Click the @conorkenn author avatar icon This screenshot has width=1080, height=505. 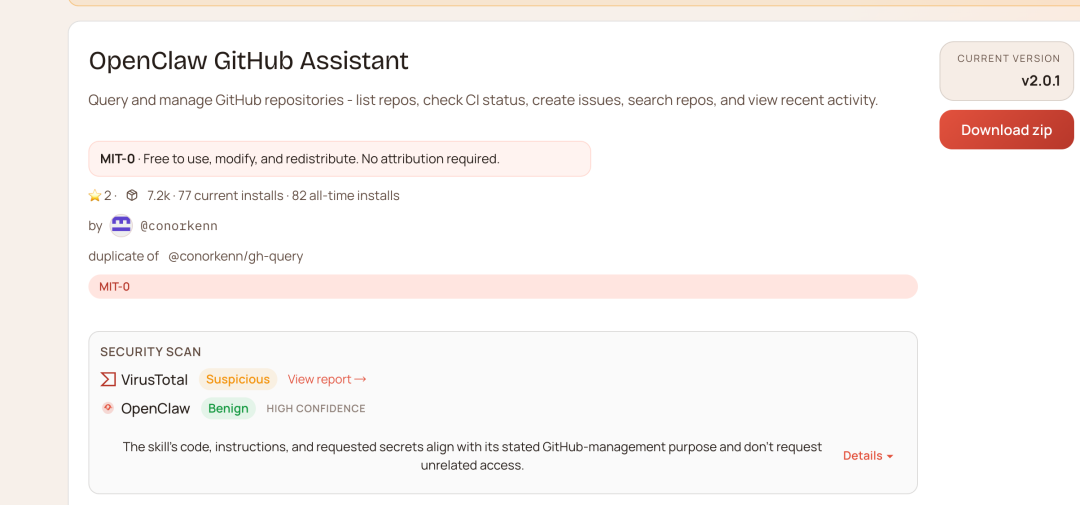coord(121,226)
